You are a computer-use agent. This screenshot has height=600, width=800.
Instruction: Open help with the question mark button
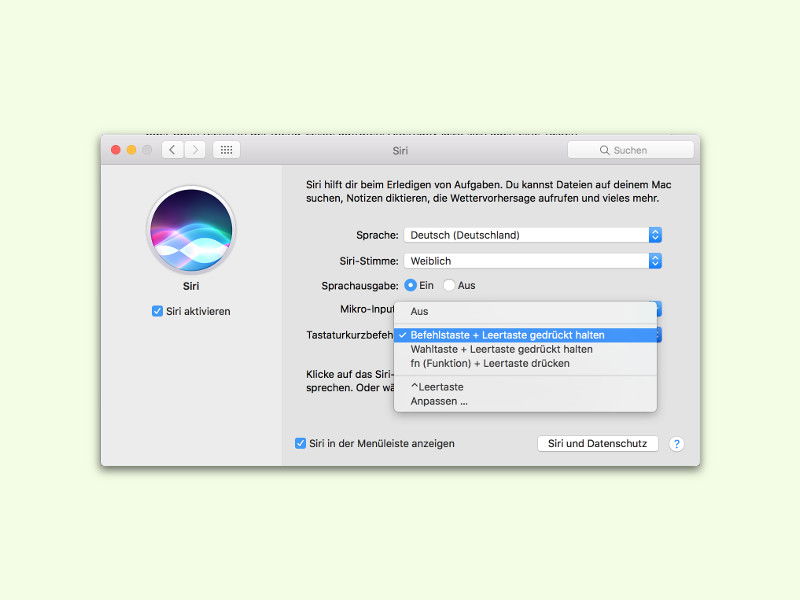(x=677, y=444)
